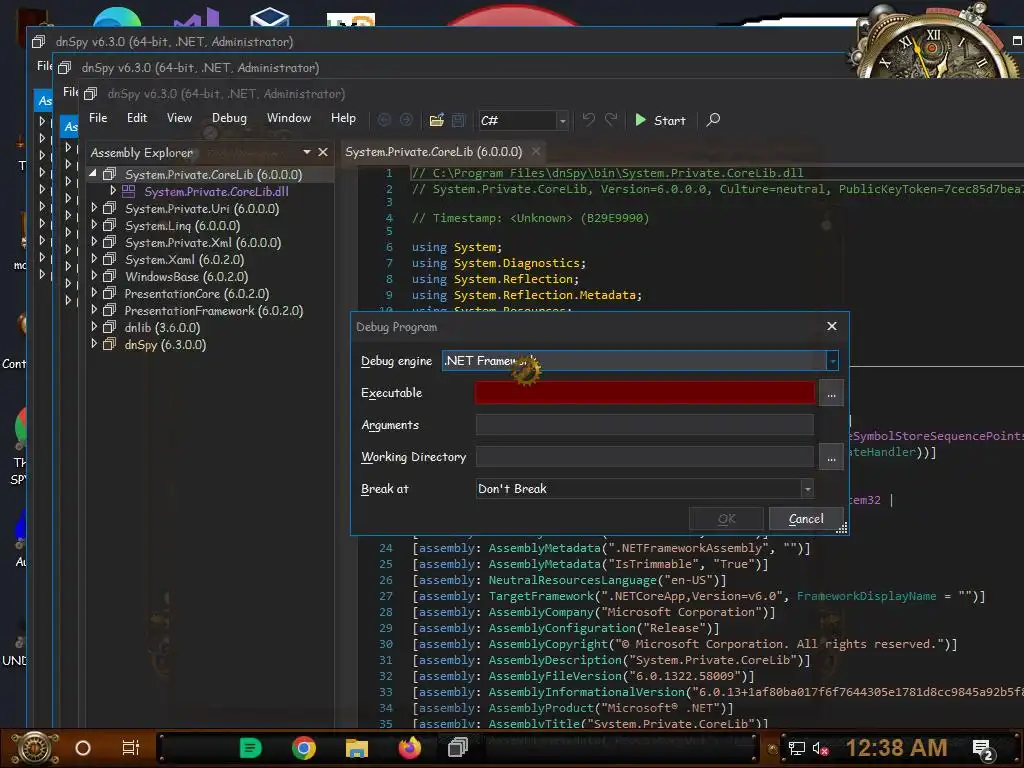
Task: Click the 12:38 AM taskbar clock
Action: (896, 748)
